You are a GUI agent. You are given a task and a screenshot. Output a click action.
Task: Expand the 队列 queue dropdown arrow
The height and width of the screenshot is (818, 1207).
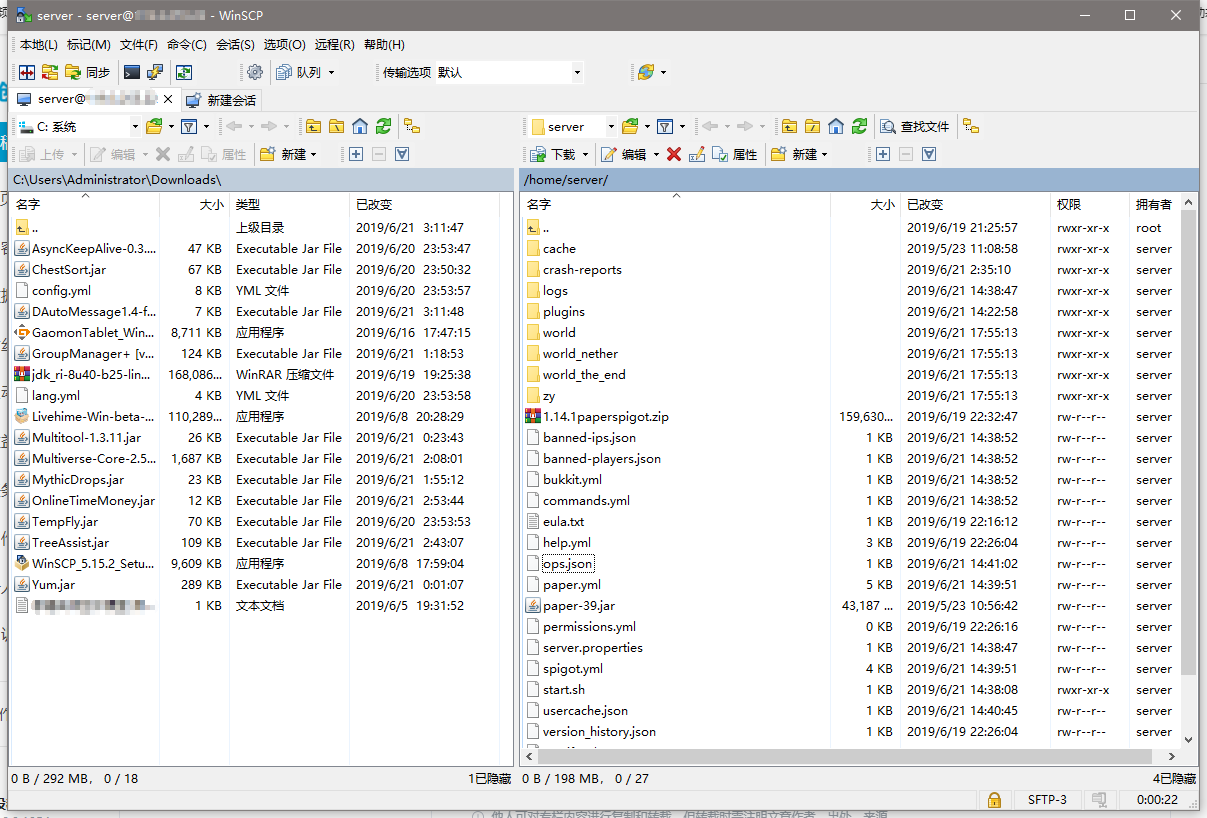(332, 72)
